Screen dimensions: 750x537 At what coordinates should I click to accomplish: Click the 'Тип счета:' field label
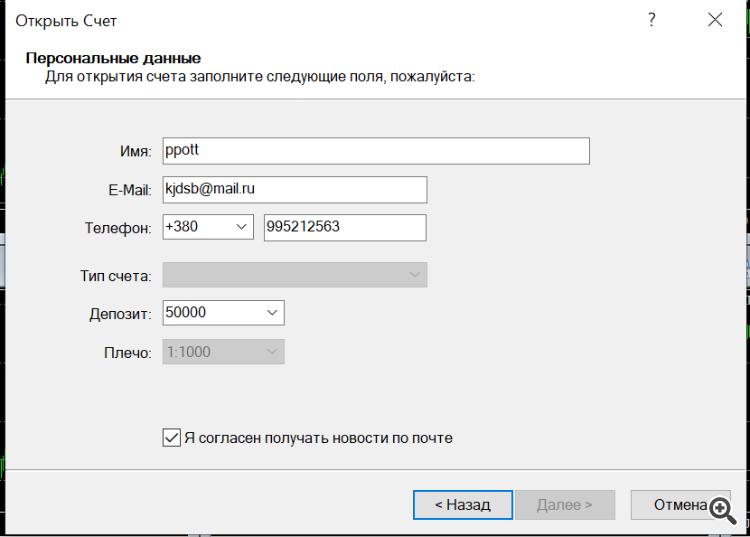coord(116,276)
